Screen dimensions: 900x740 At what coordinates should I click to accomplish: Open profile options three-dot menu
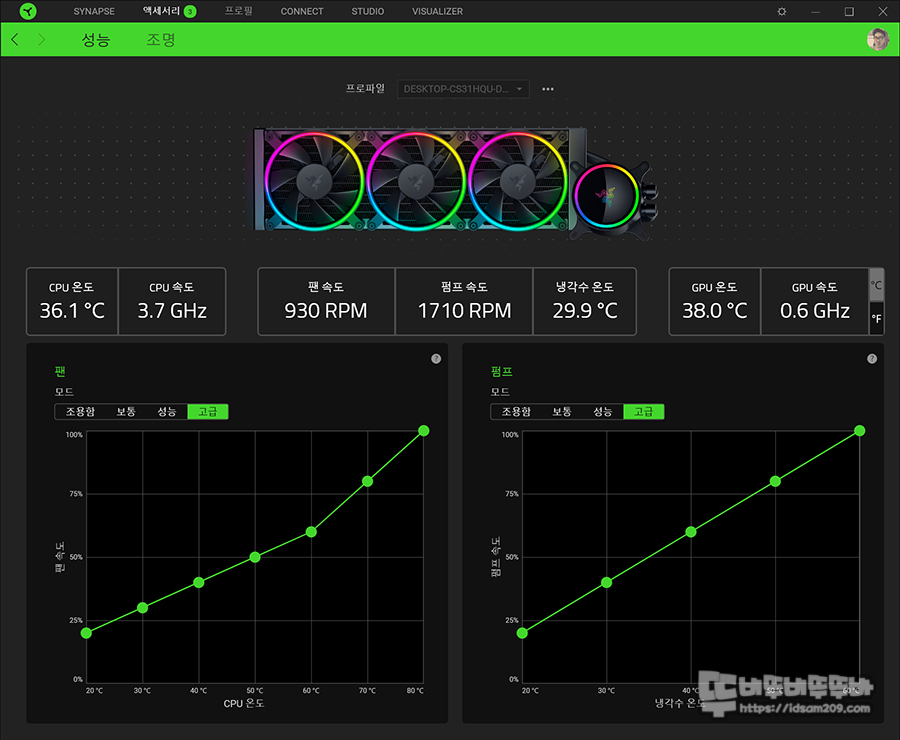click(x=548, y=89)
